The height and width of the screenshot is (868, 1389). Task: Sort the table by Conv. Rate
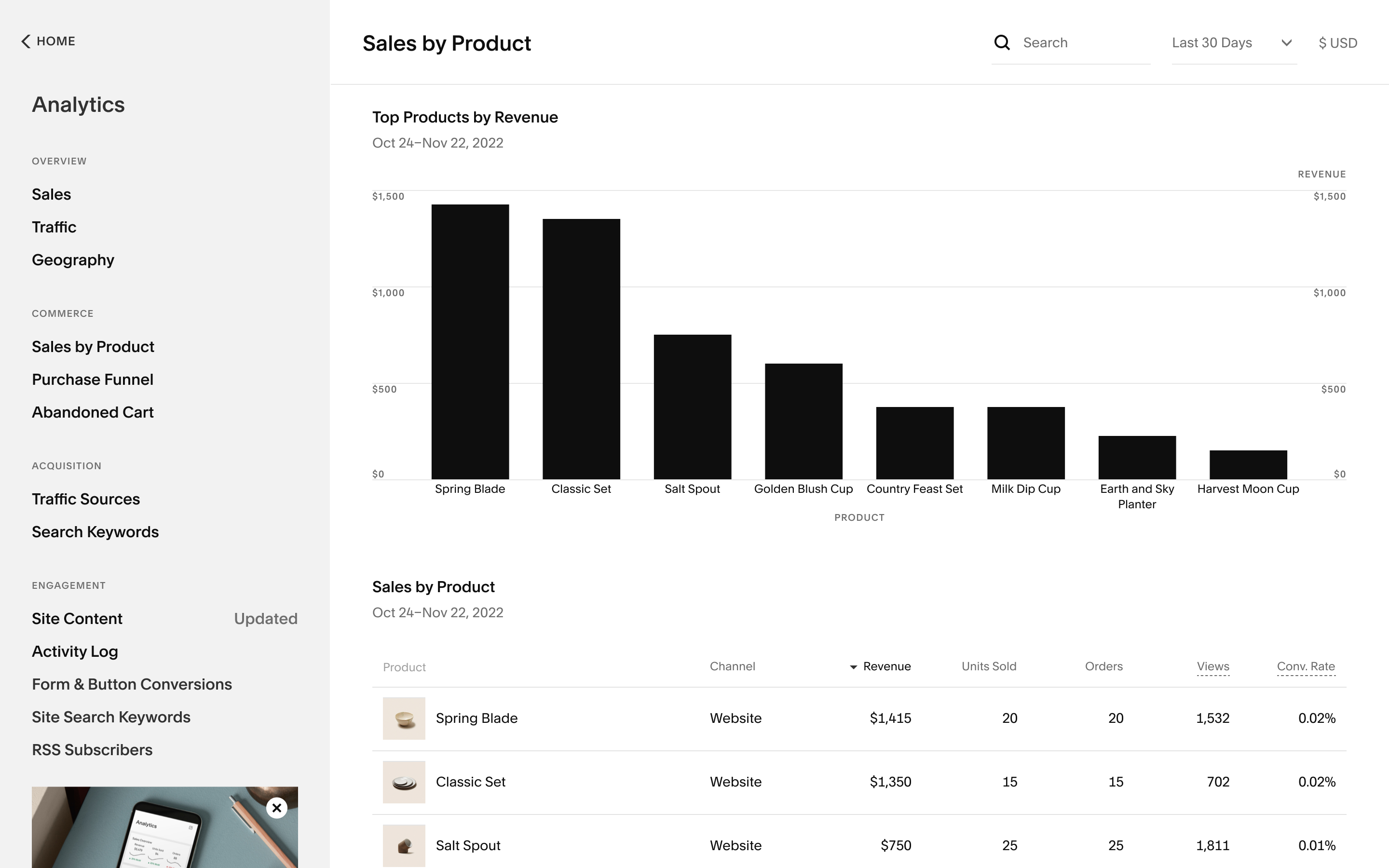[x=1306, y=666]
